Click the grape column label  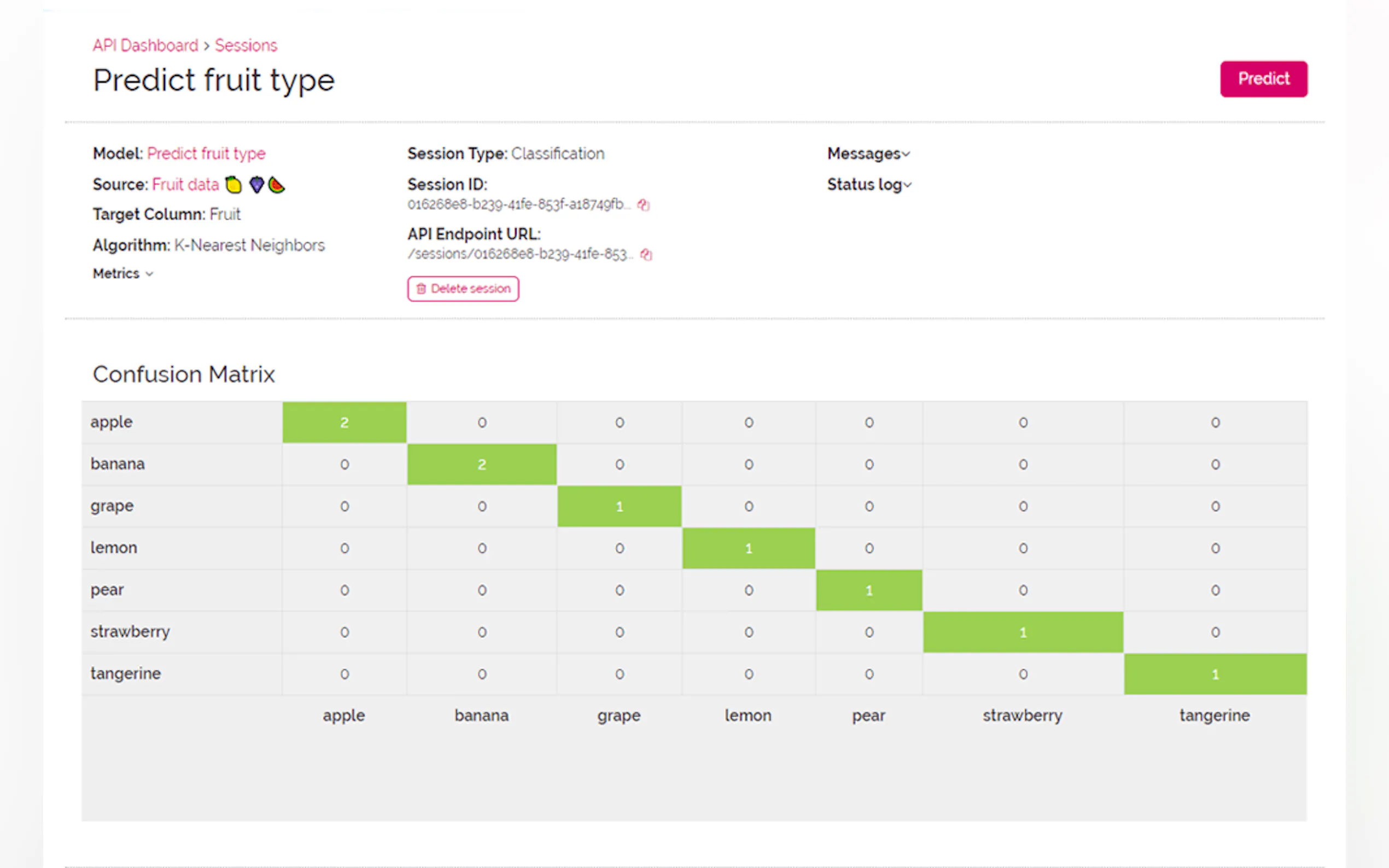(618, 715)
